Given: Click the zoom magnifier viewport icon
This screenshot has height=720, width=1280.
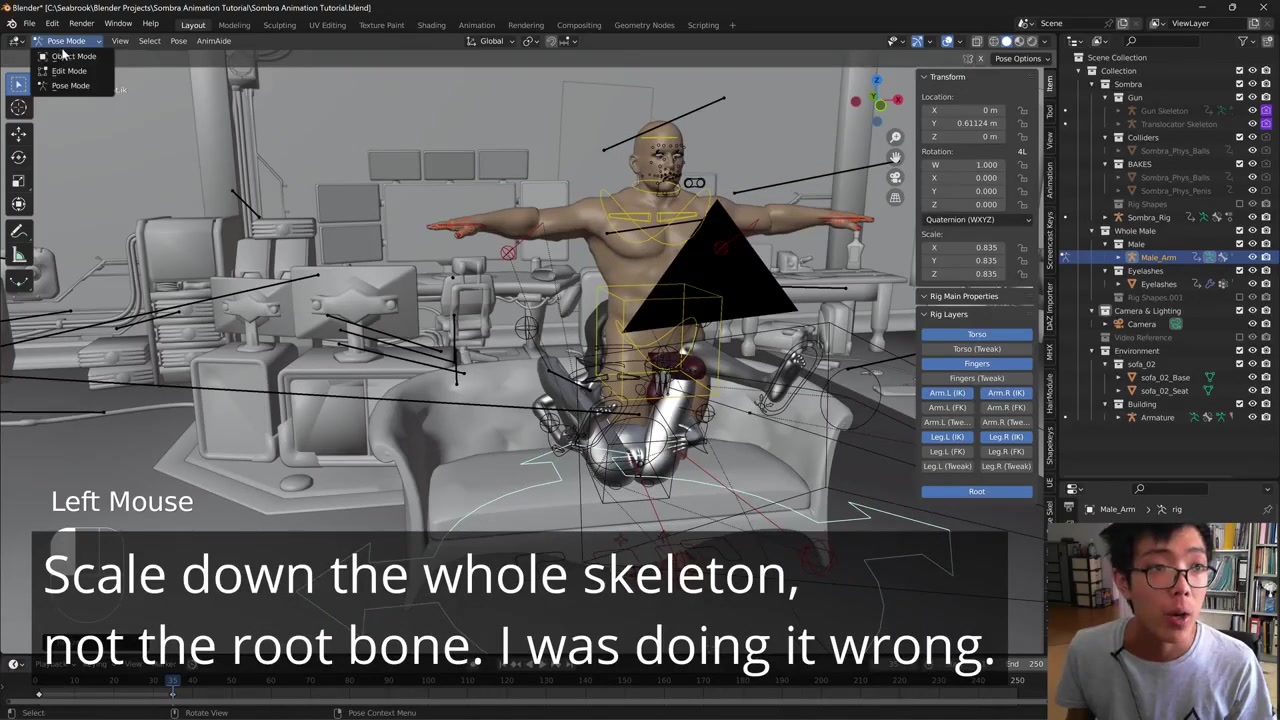Looking at the screenshot, I should pos(895,137).
